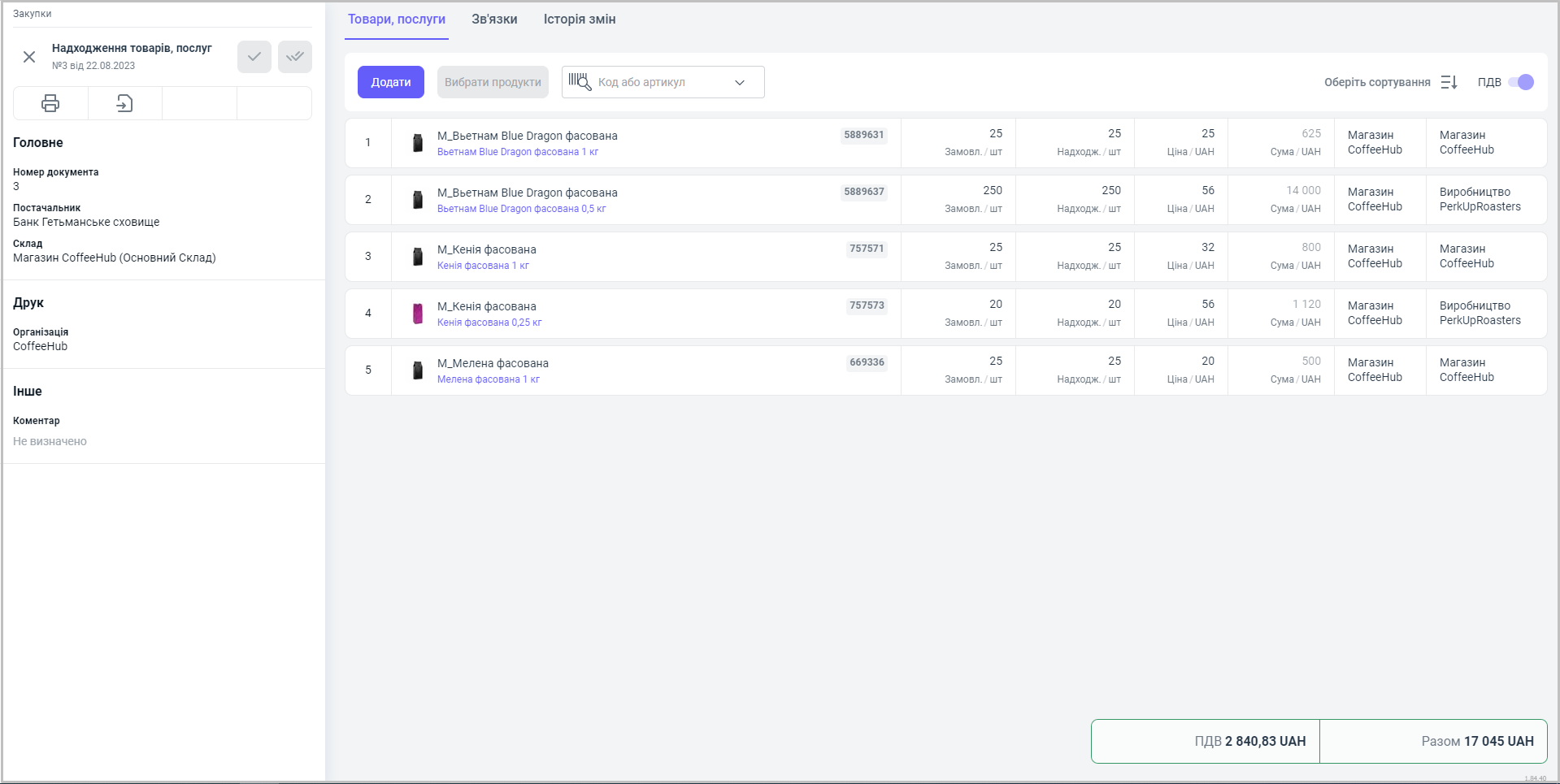The height and width of the screenshot is (784, 1560).
Task: Close the goods receipt document panel
Action: 29,57
